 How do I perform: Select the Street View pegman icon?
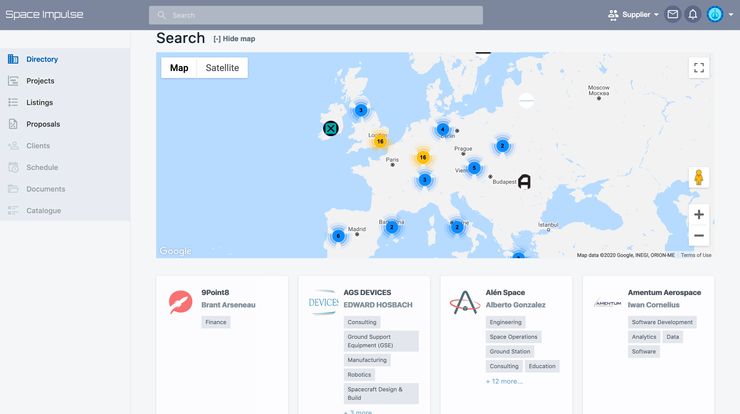699,177
